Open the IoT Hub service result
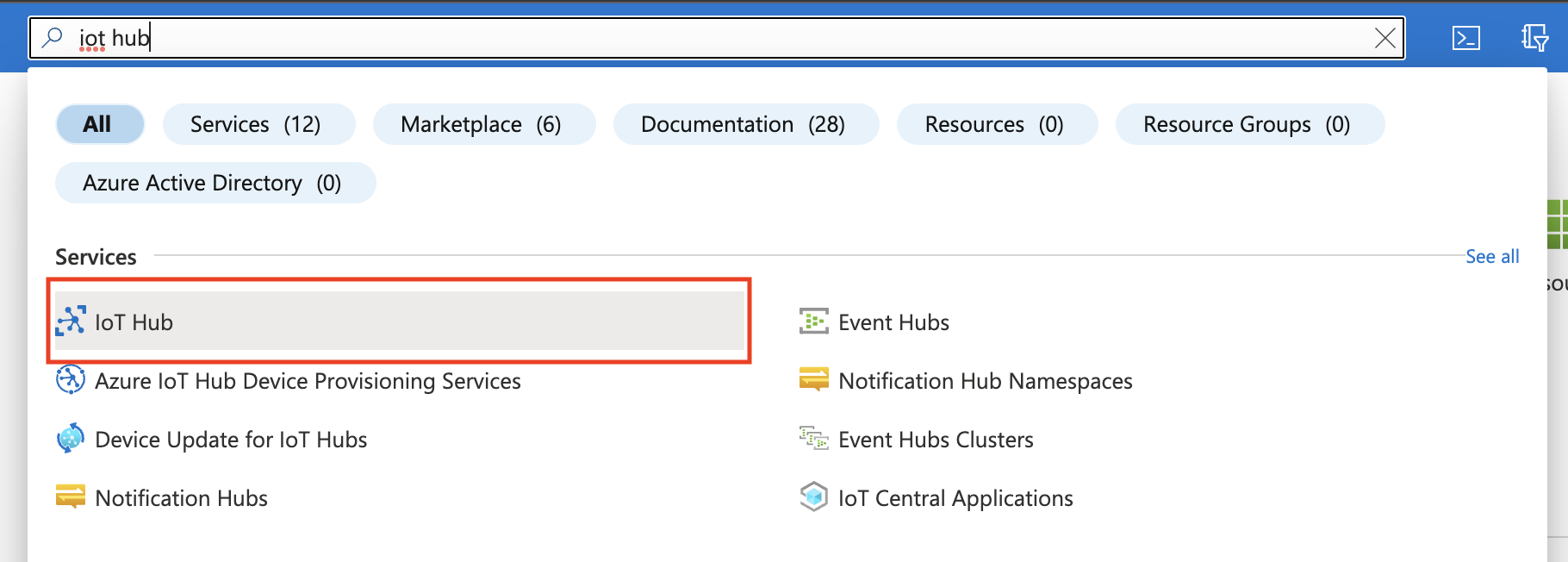The width and height of the screenshot is (1568, 562). point(400,321)
